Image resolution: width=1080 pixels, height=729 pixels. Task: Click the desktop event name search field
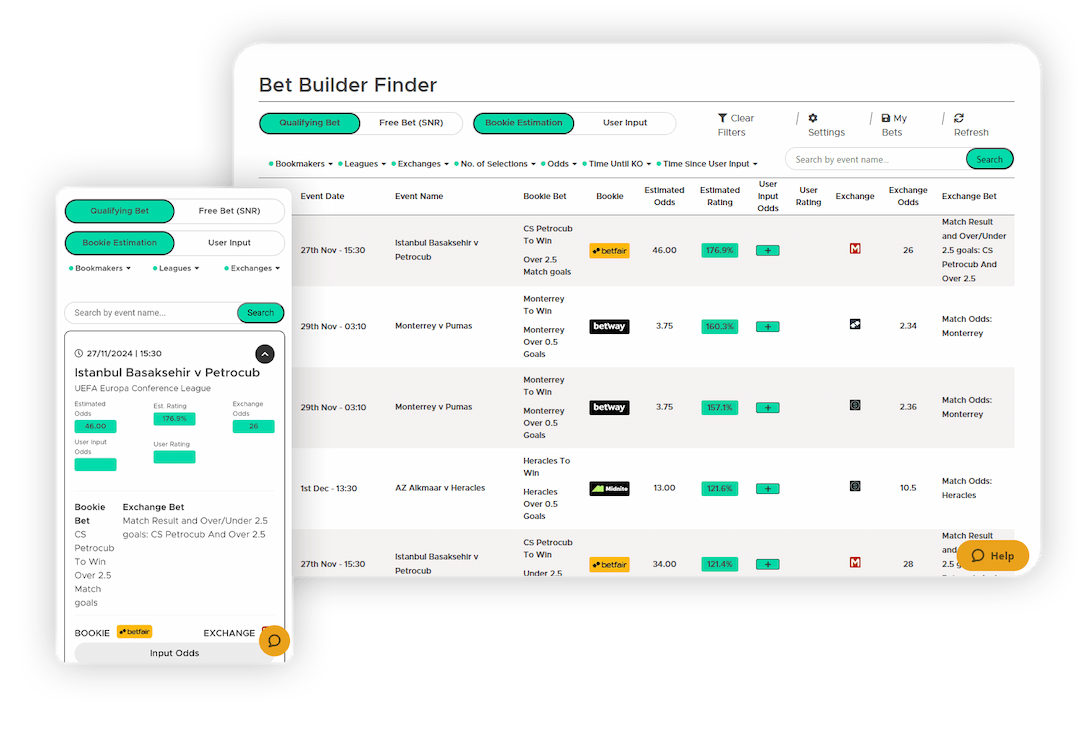point(875,160)
